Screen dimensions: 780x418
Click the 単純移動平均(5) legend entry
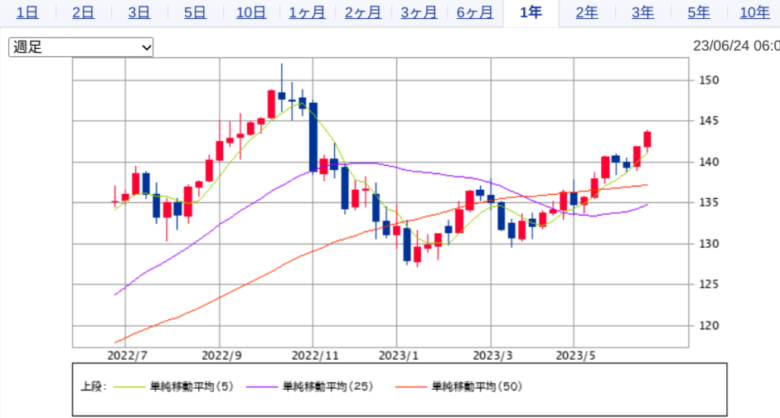click(x=192, y=387)
